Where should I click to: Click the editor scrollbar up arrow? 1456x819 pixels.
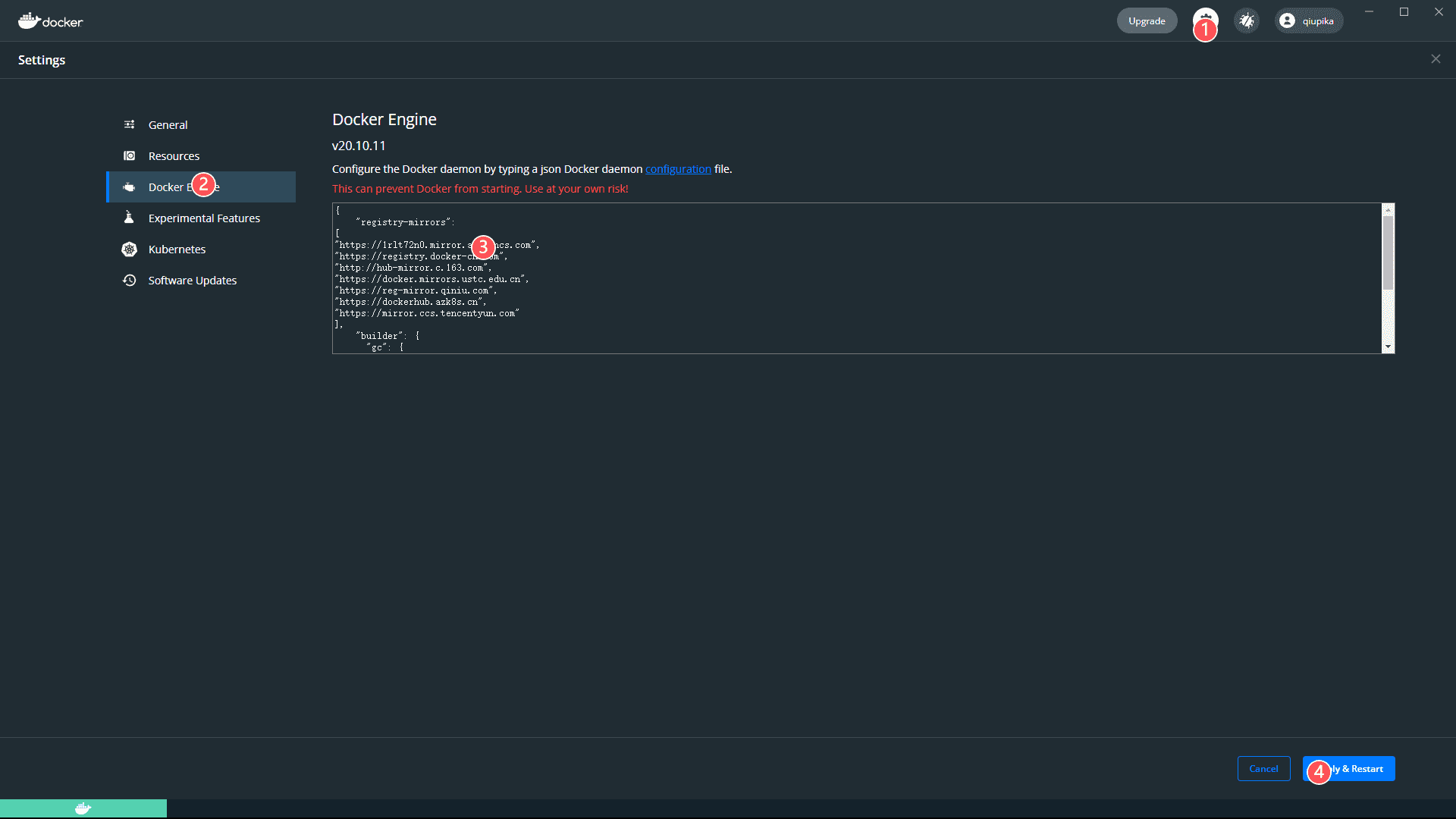[x=1388, y=209]
